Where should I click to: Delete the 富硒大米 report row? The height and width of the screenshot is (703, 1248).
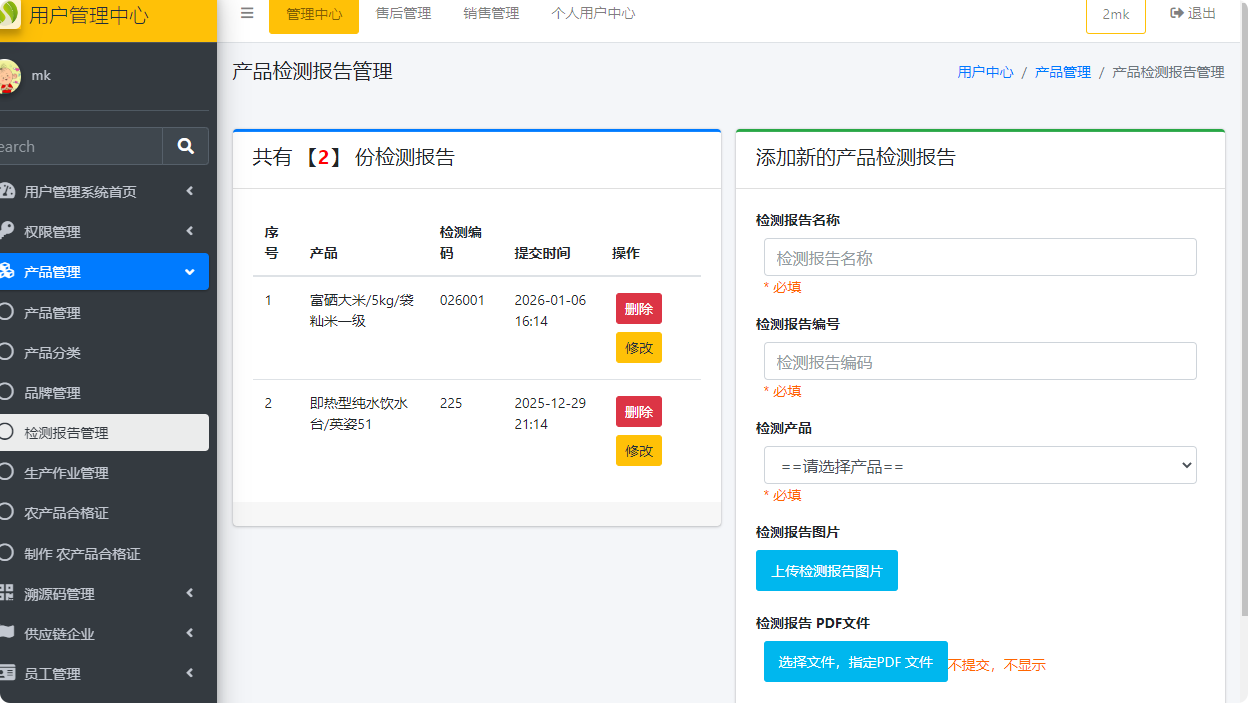click(x=639, y=309)
